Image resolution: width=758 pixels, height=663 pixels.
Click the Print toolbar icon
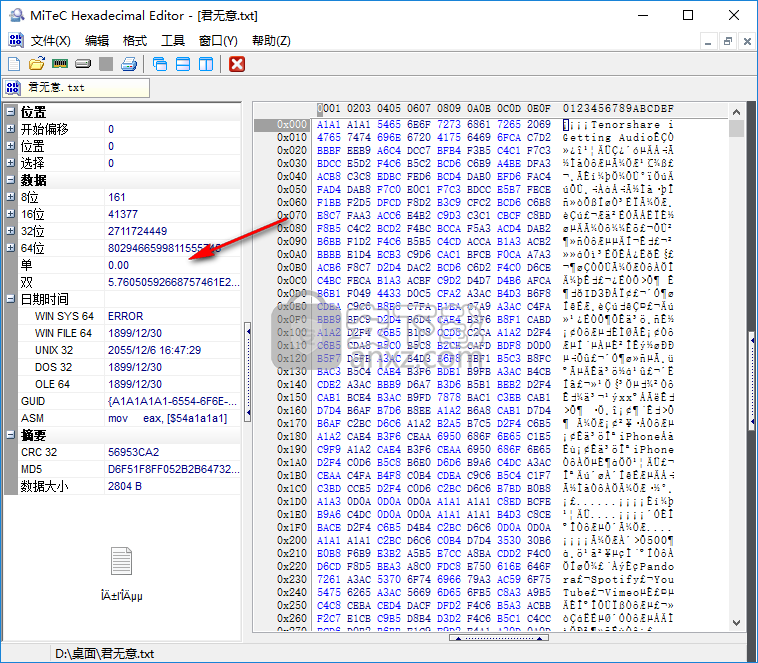(x=129, y=64)
